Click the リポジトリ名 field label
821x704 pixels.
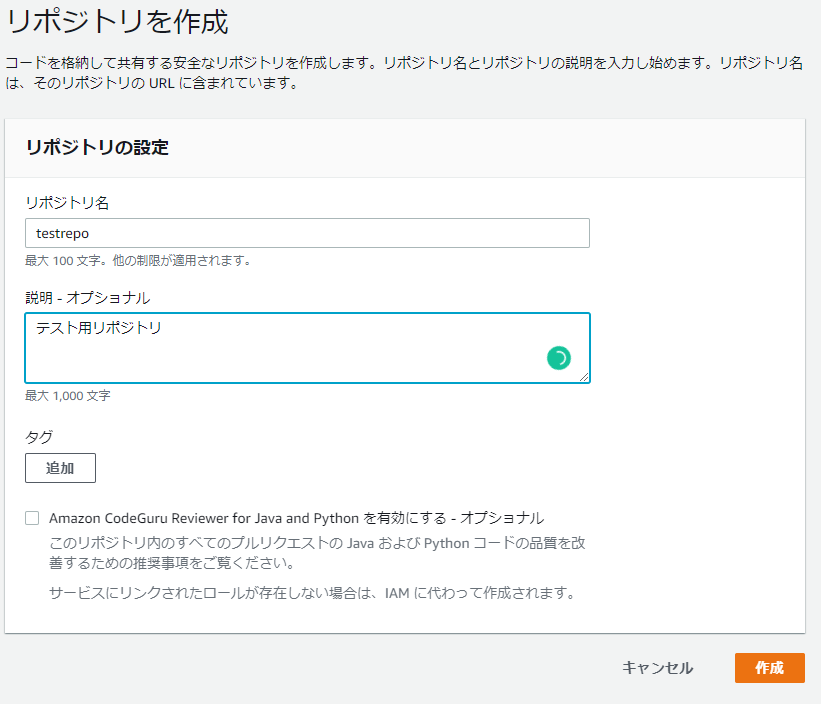coord(67,203)
